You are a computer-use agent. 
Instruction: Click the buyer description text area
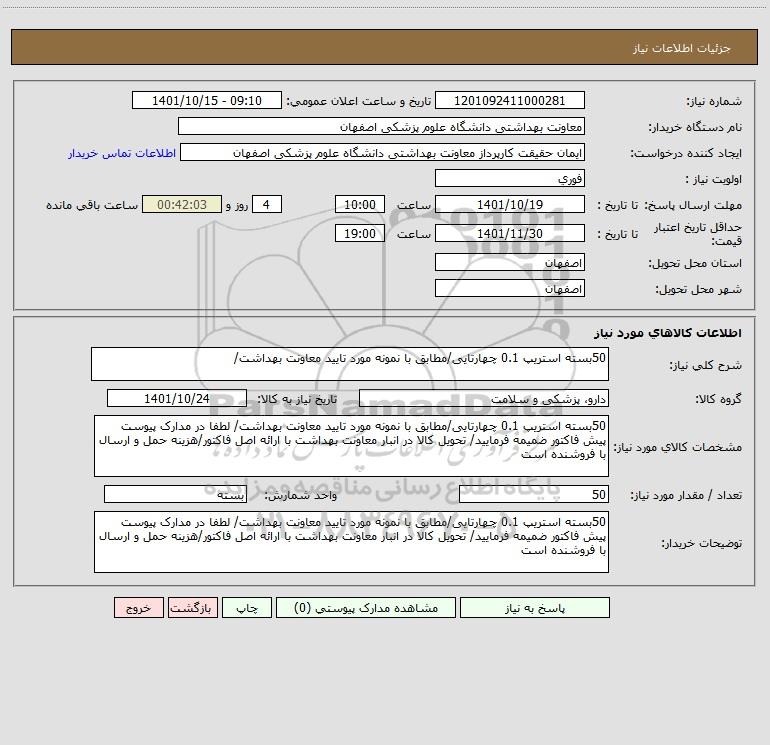pyautogui.click(x=351, y=542)
